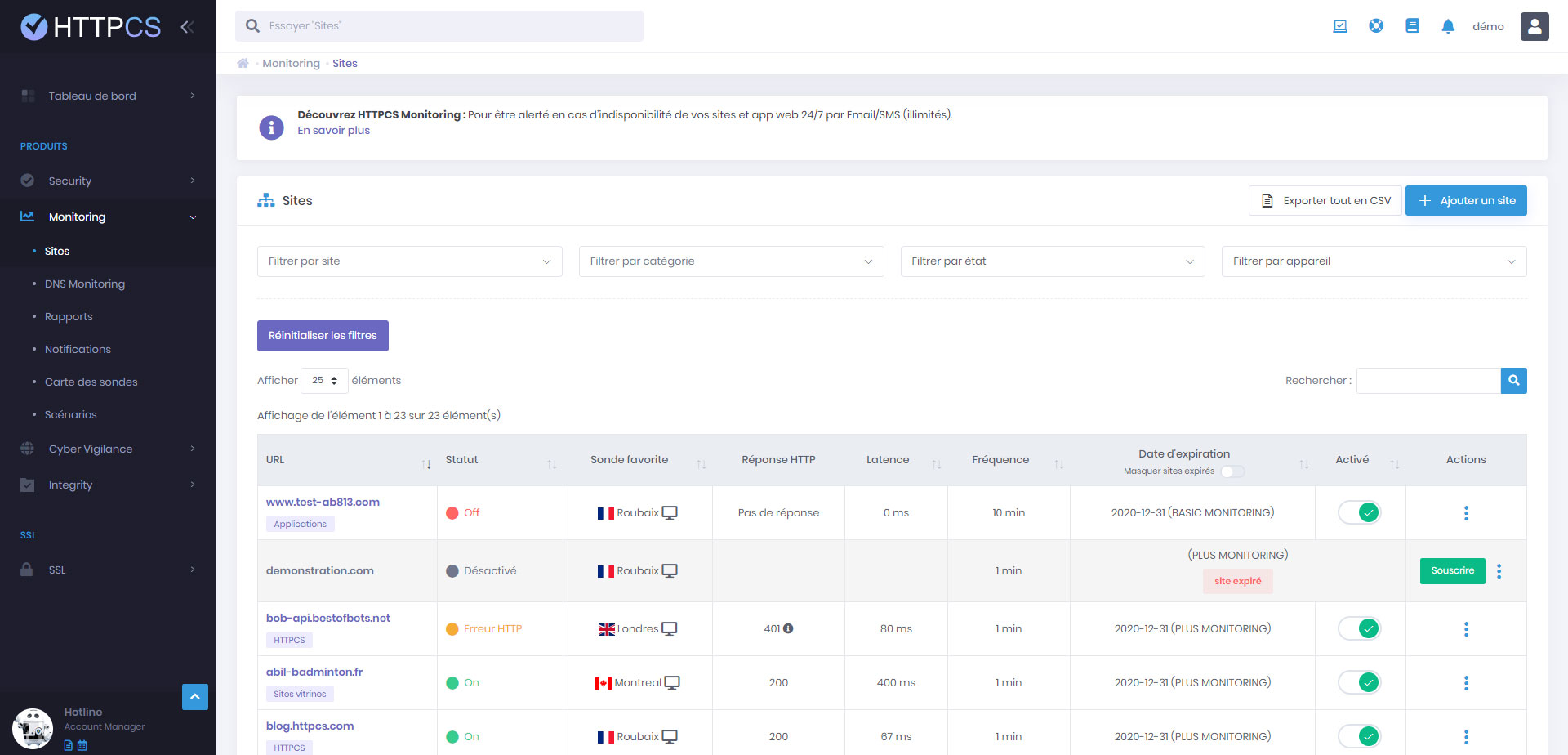
Task: Toggle Masquer sites expirés switch
Action: coord(1232,471)
